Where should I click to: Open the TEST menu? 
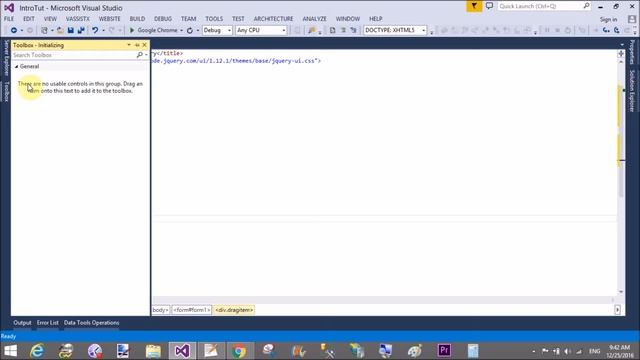point(238,19)
